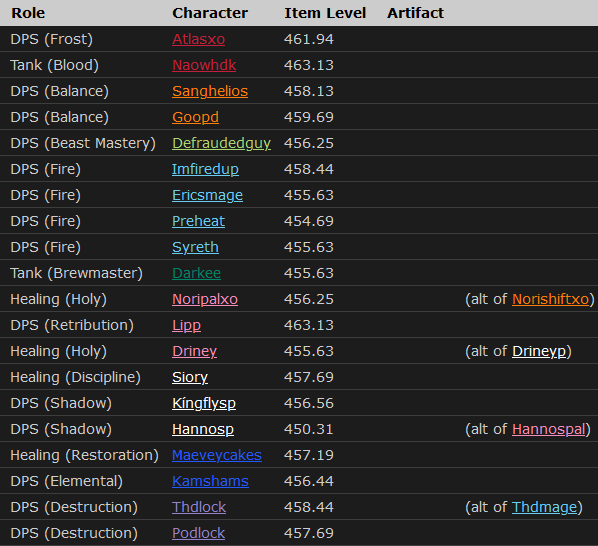Screen dimensions: 598x546
Task: Visit the Goopd character page
Action: click(x=195, y=117)
